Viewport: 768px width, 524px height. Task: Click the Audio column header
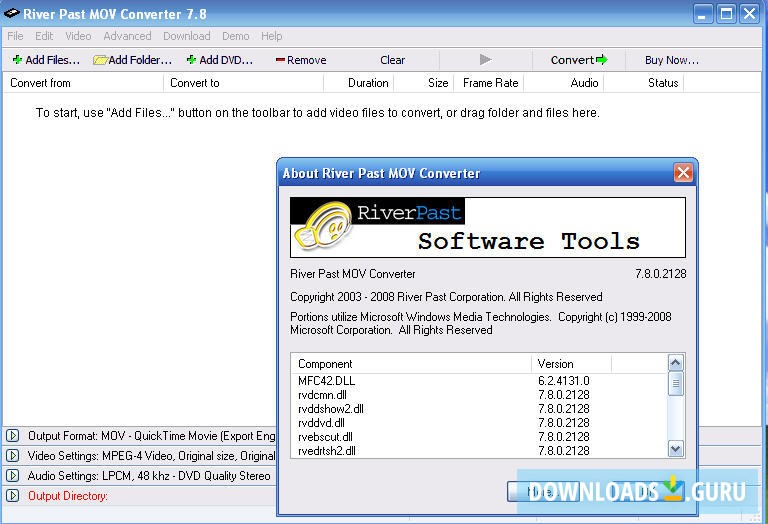coord(564,83)
